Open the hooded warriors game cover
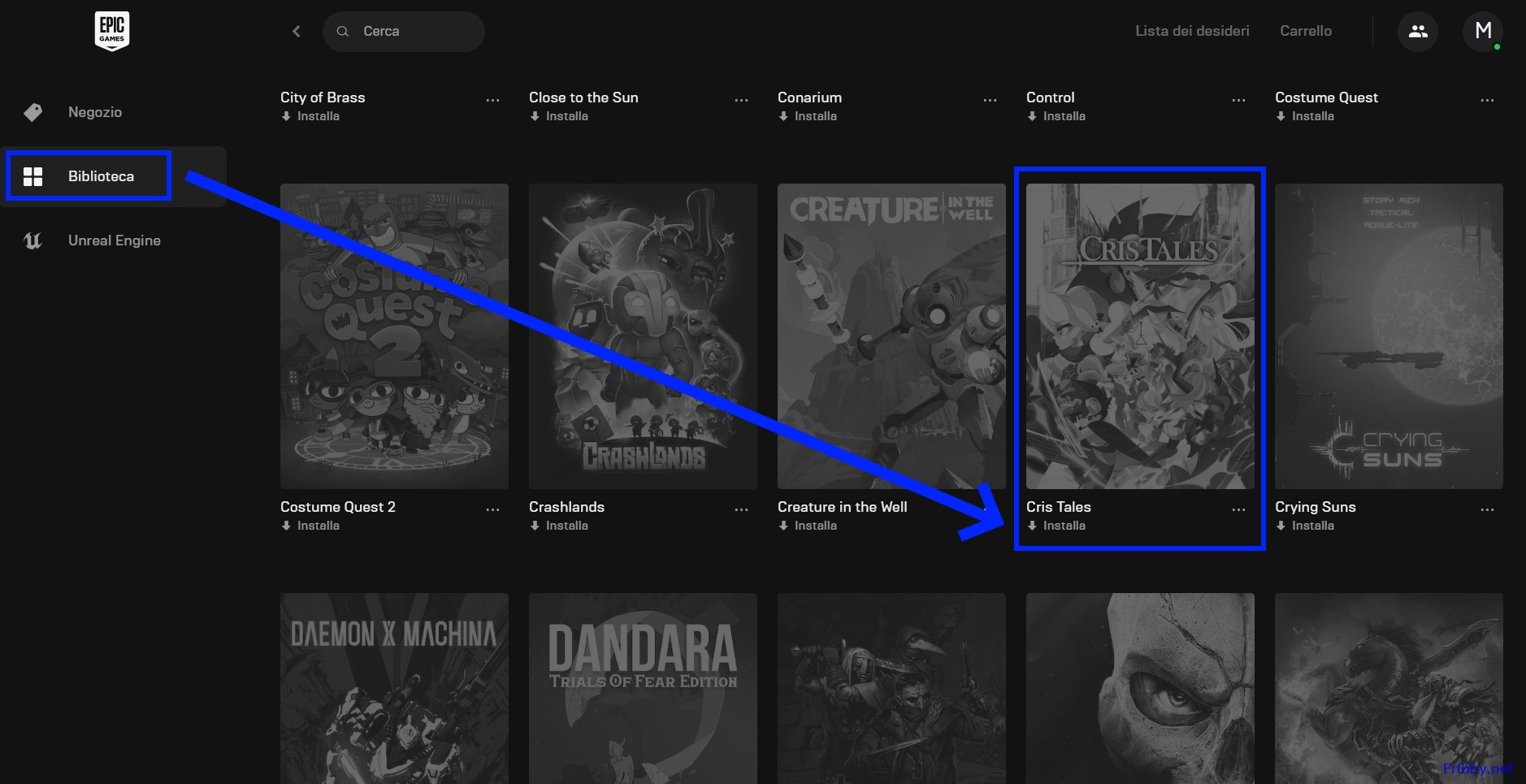 pyautogui.click(x=891, y=688)
